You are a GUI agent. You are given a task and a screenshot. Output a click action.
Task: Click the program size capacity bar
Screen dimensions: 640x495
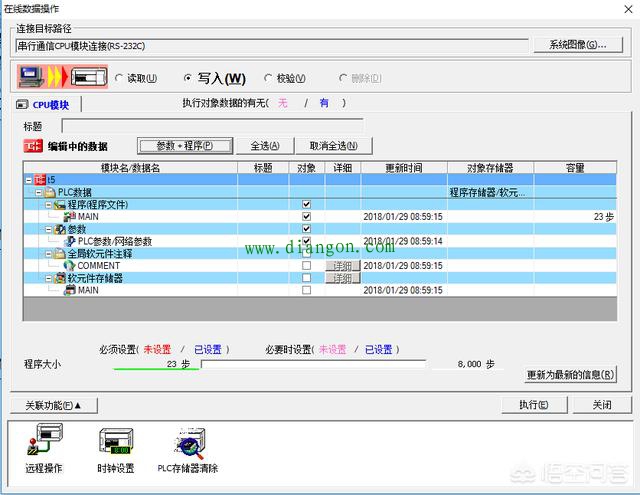(330, 365)
